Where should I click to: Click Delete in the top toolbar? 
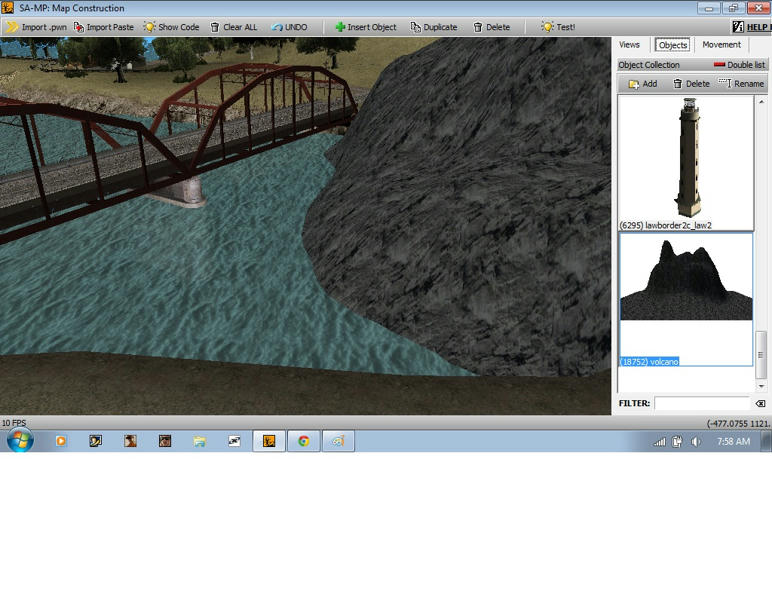(491, 27)
